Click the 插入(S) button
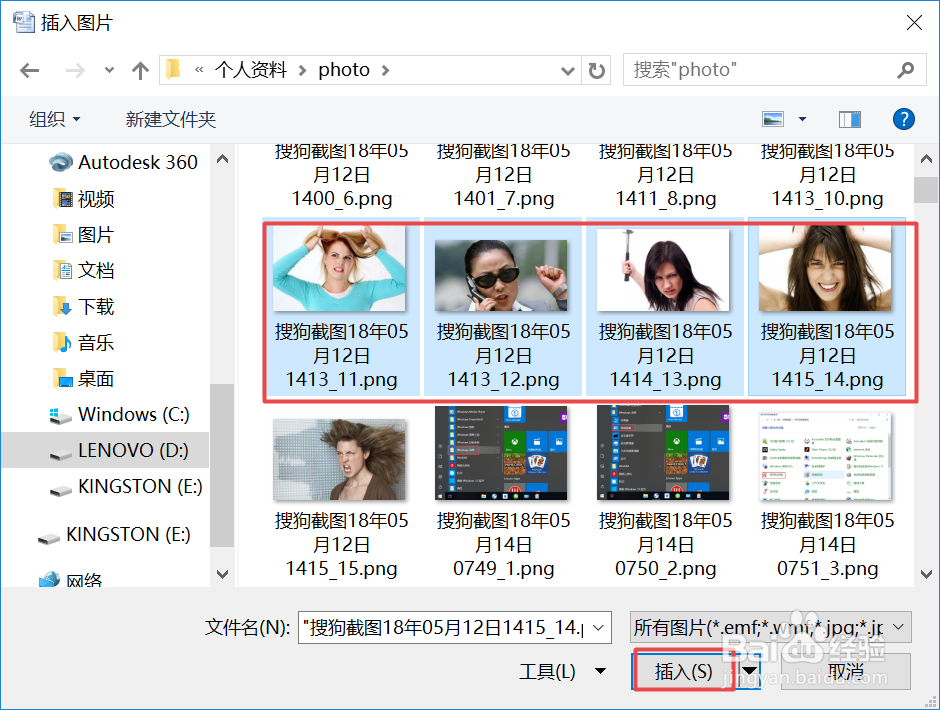 pyautogui.click(x=685, y=671)
